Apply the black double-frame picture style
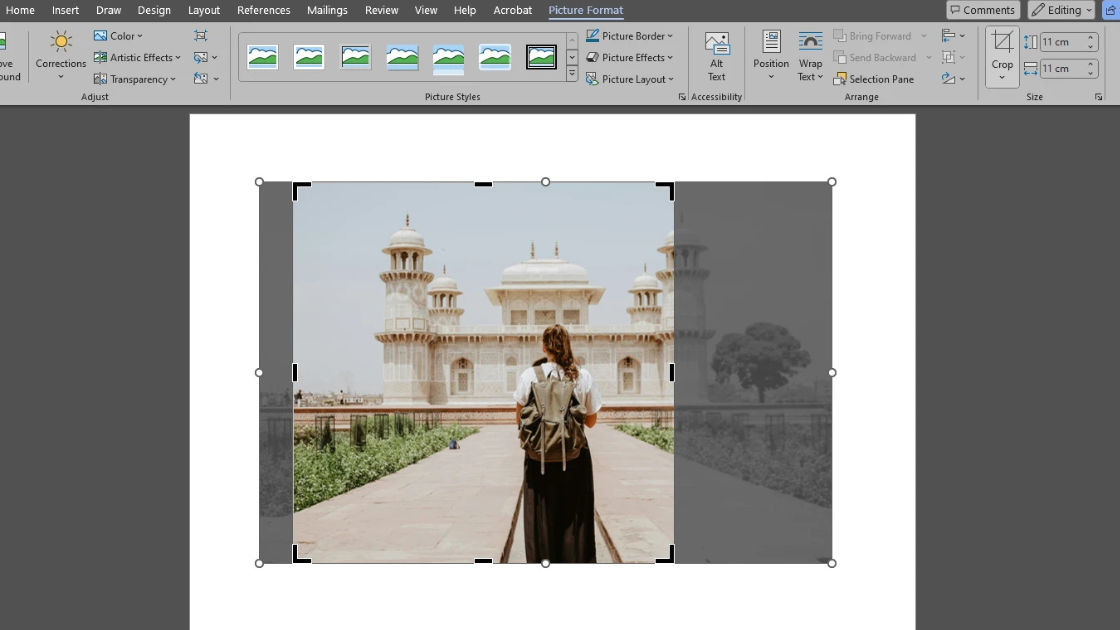Image resolution: width=1120 pixels, height=630 pixels. click(541, 57)
